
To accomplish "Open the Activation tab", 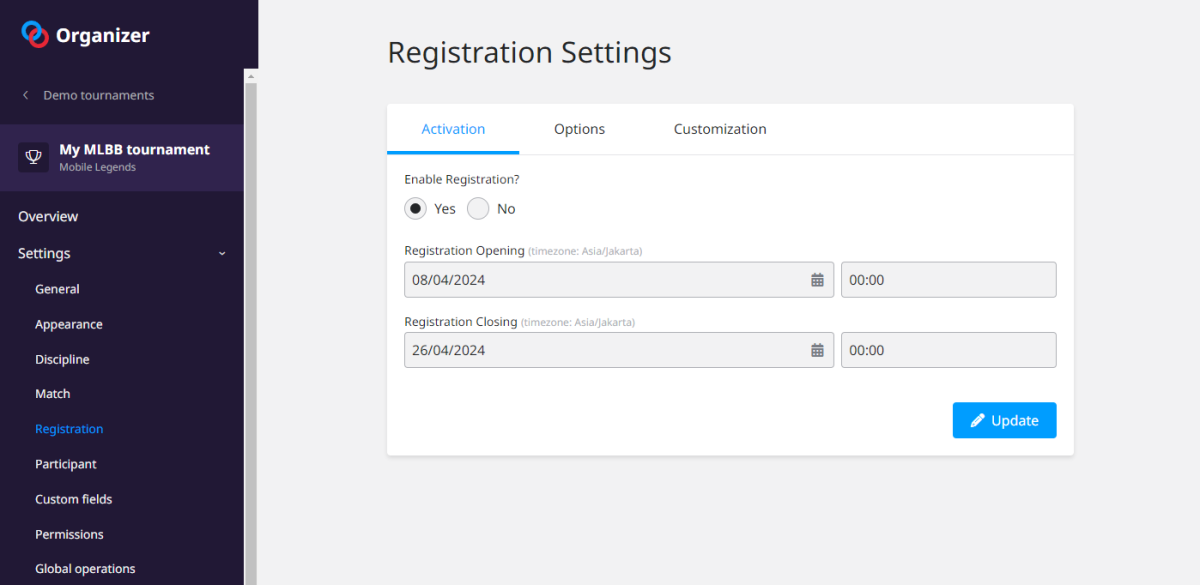I will [x=453, y=129].
